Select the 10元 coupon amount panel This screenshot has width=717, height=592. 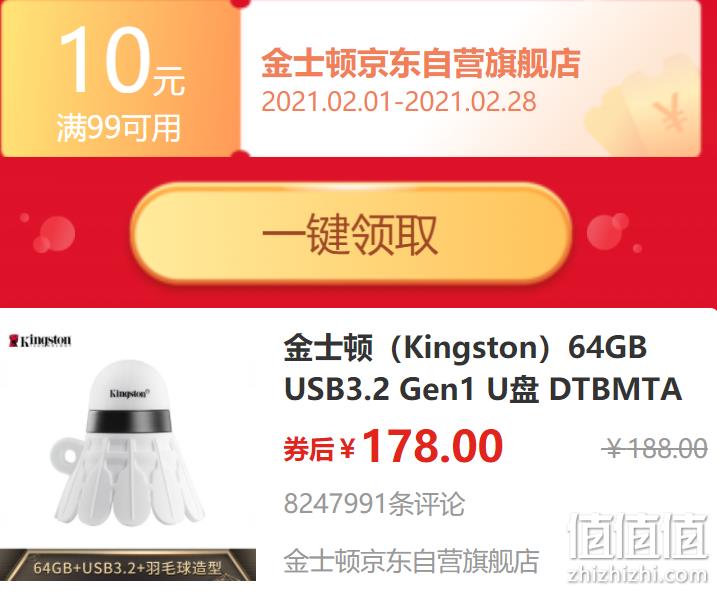pos(120,78)
